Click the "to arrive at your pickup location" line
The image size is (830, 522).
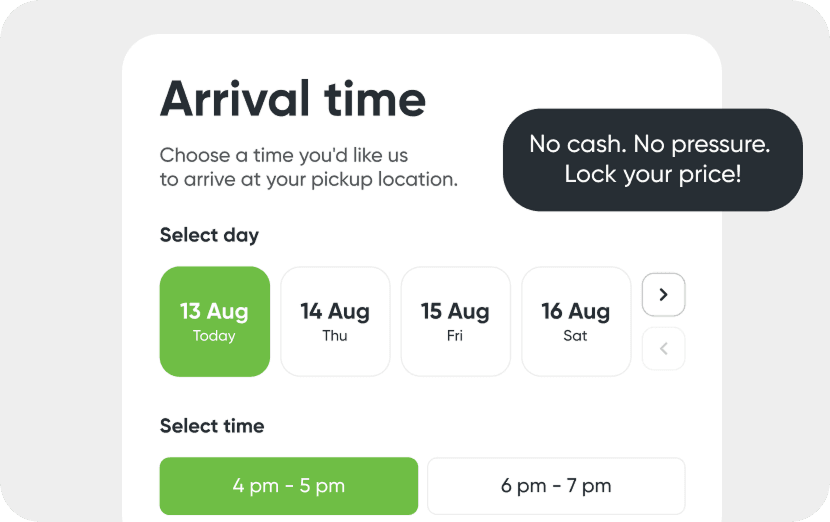click(308, 180)
